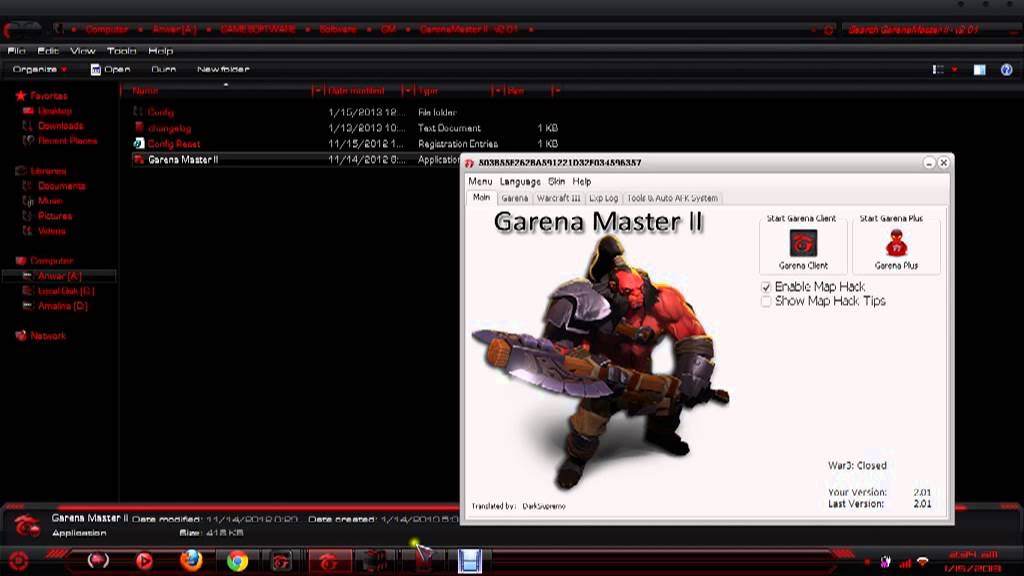This screenshot has width=1024, height=576.
Task: Enable the Show Map Hack Tips checkbox
Action: (766, 301)
